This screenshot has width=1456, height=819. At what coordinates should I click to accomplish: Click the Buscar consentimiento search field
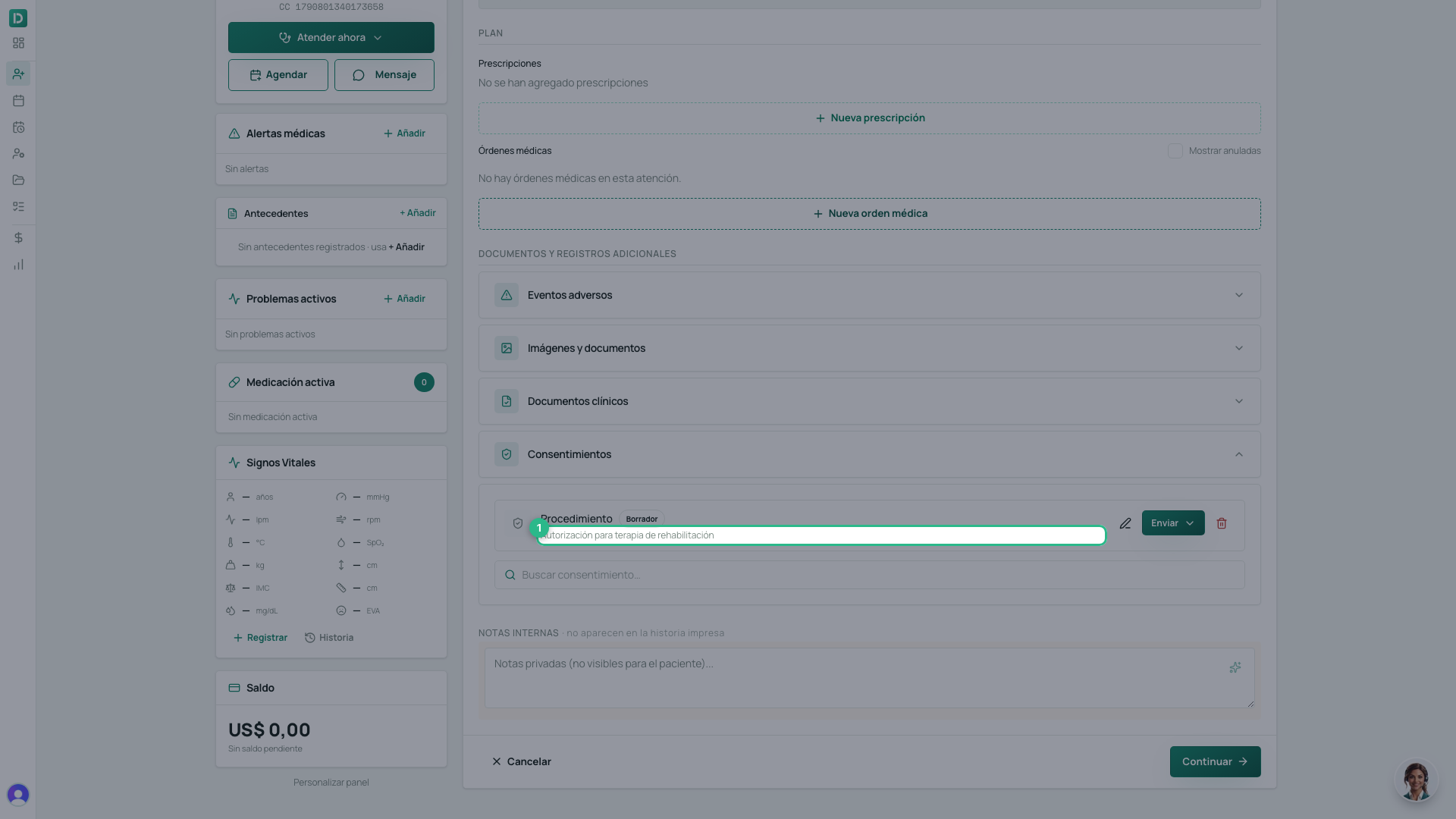point(869,575)
